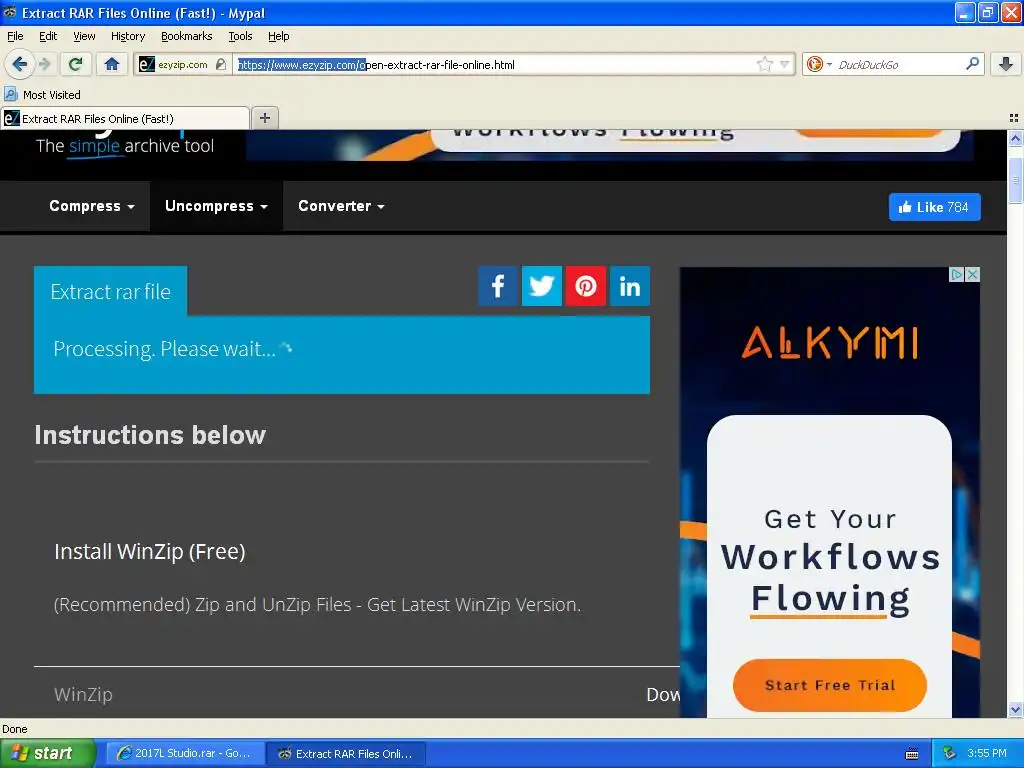Click the magnifier search icon
Image resolution: width=1024 pixels, height=768 pixels.
pos(972,64)
